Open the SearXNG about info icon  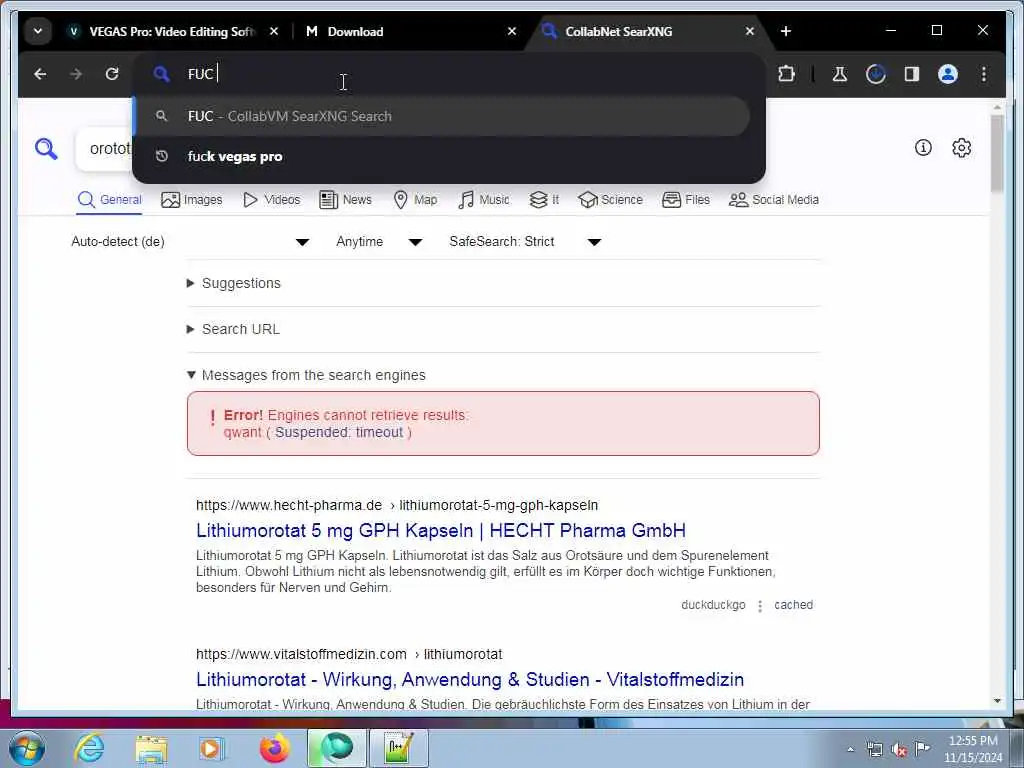(923, 148)
